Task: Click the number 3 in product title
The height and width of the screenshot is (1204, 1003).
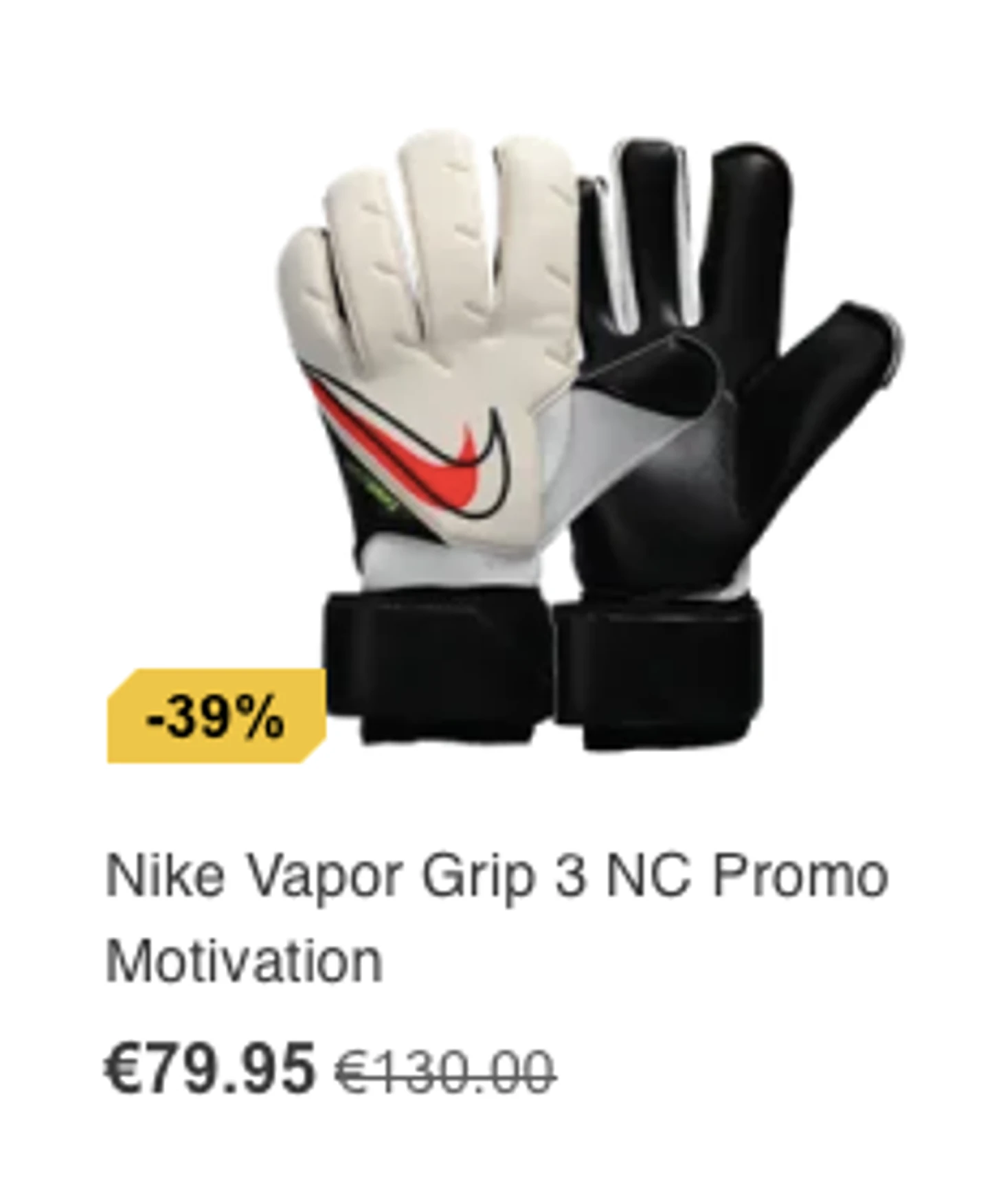Action: click(570, 876)
